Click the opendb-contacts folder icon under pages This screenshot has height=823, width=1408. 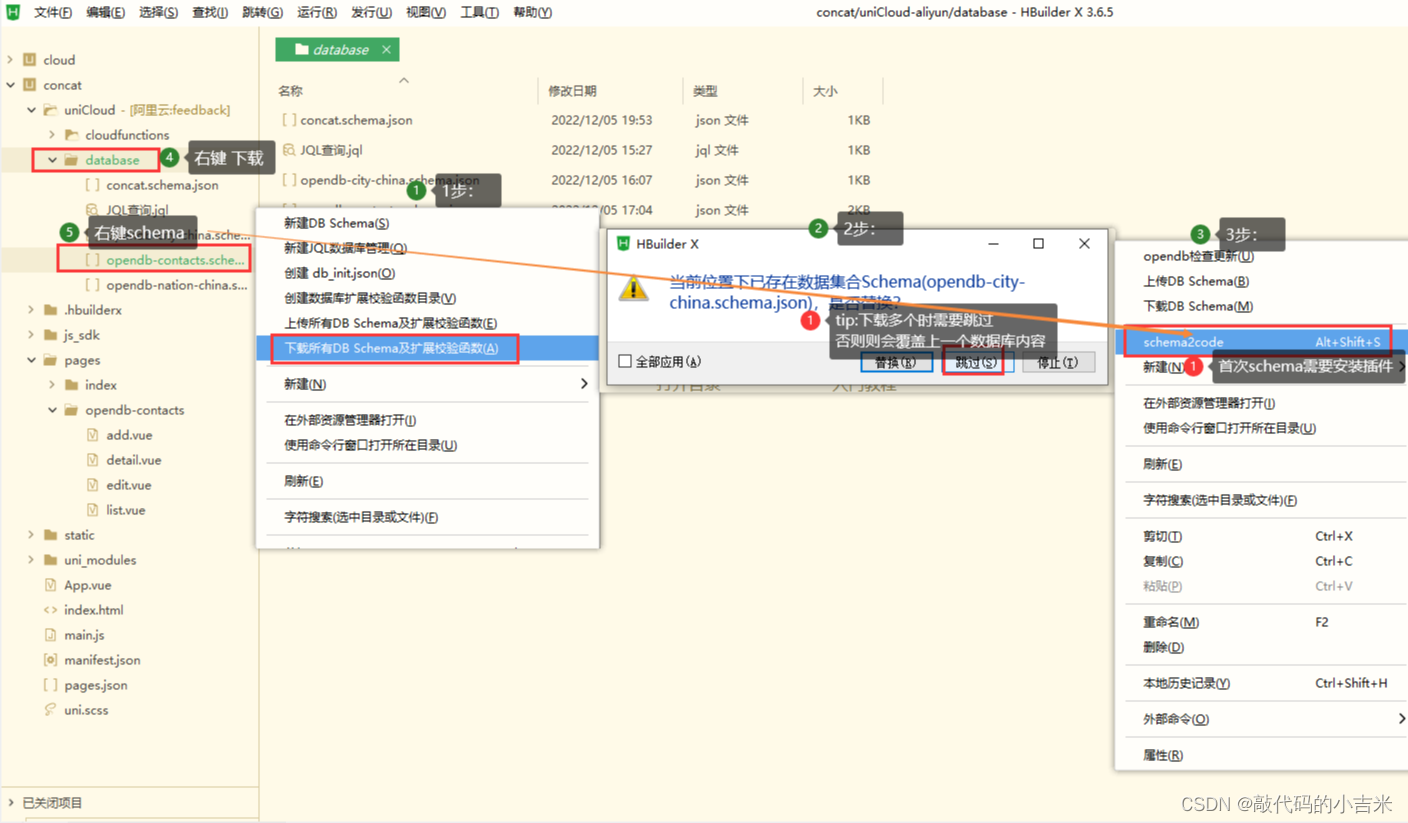pyautogui.click(x=71, y=410)
